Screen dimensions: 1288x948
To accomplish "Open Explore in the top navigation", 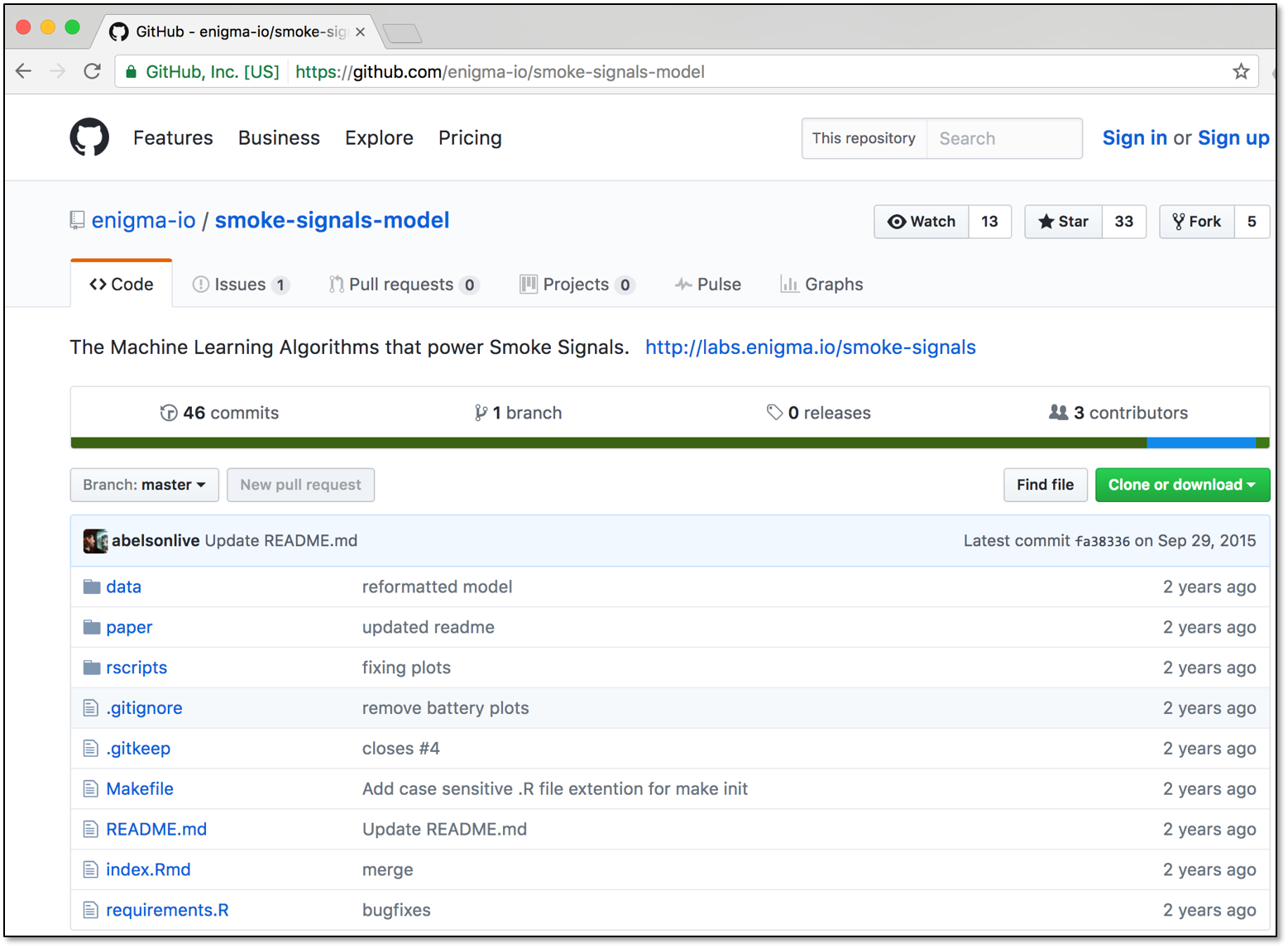I will coord(379,138).
